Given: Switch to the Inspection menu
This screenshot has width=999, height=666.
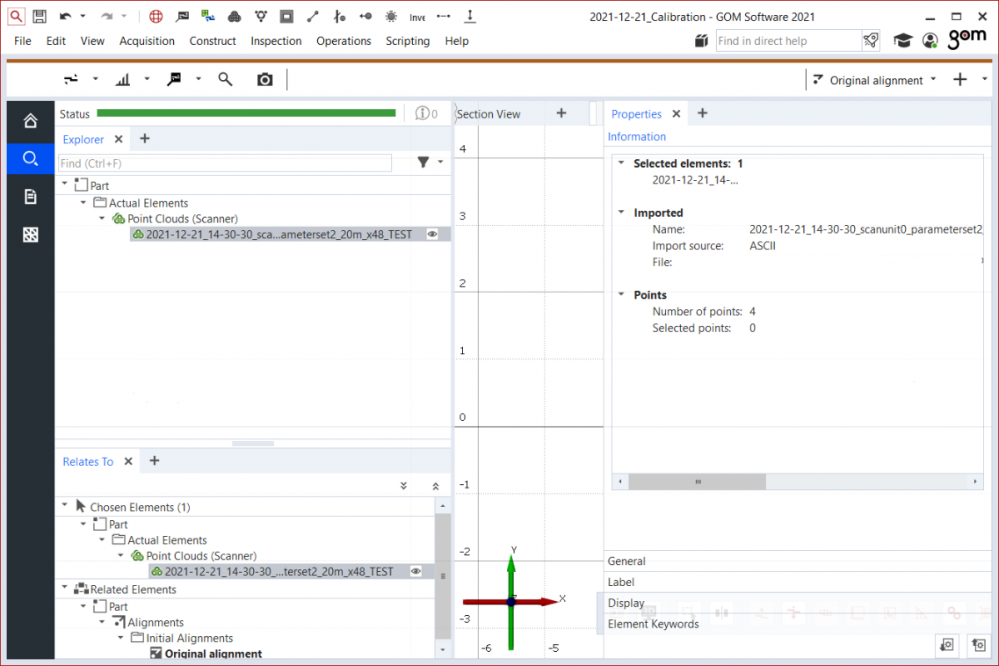Looking at the screenshot, I should click(x=276, y=41).
